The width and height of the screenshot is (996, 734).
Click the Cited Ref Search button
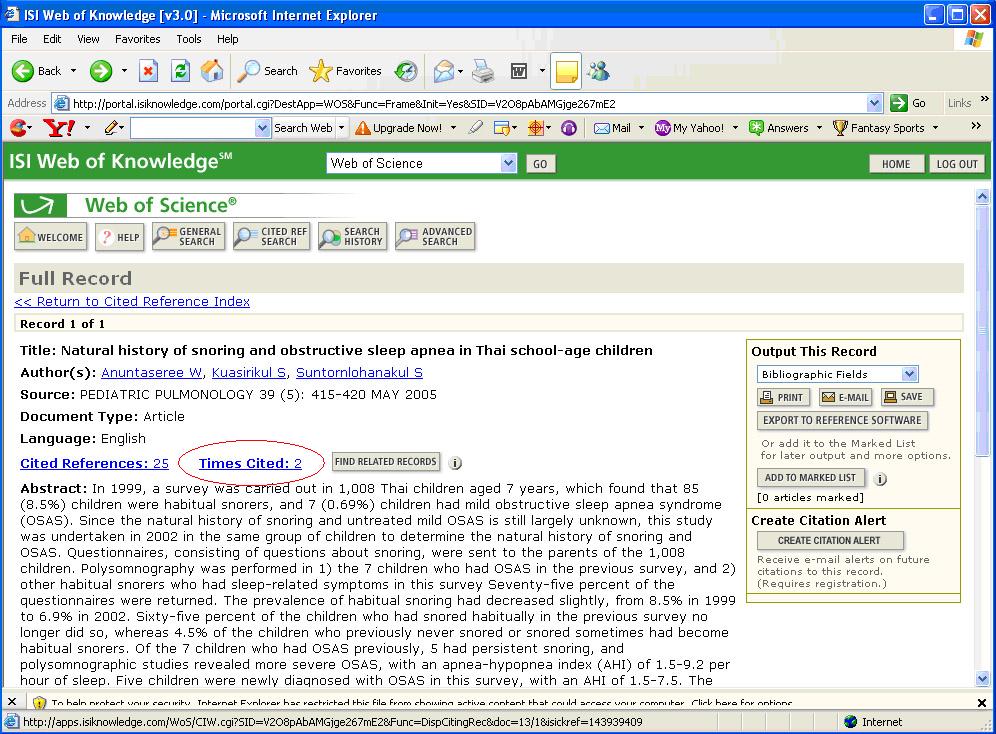(x=272, y=237)
